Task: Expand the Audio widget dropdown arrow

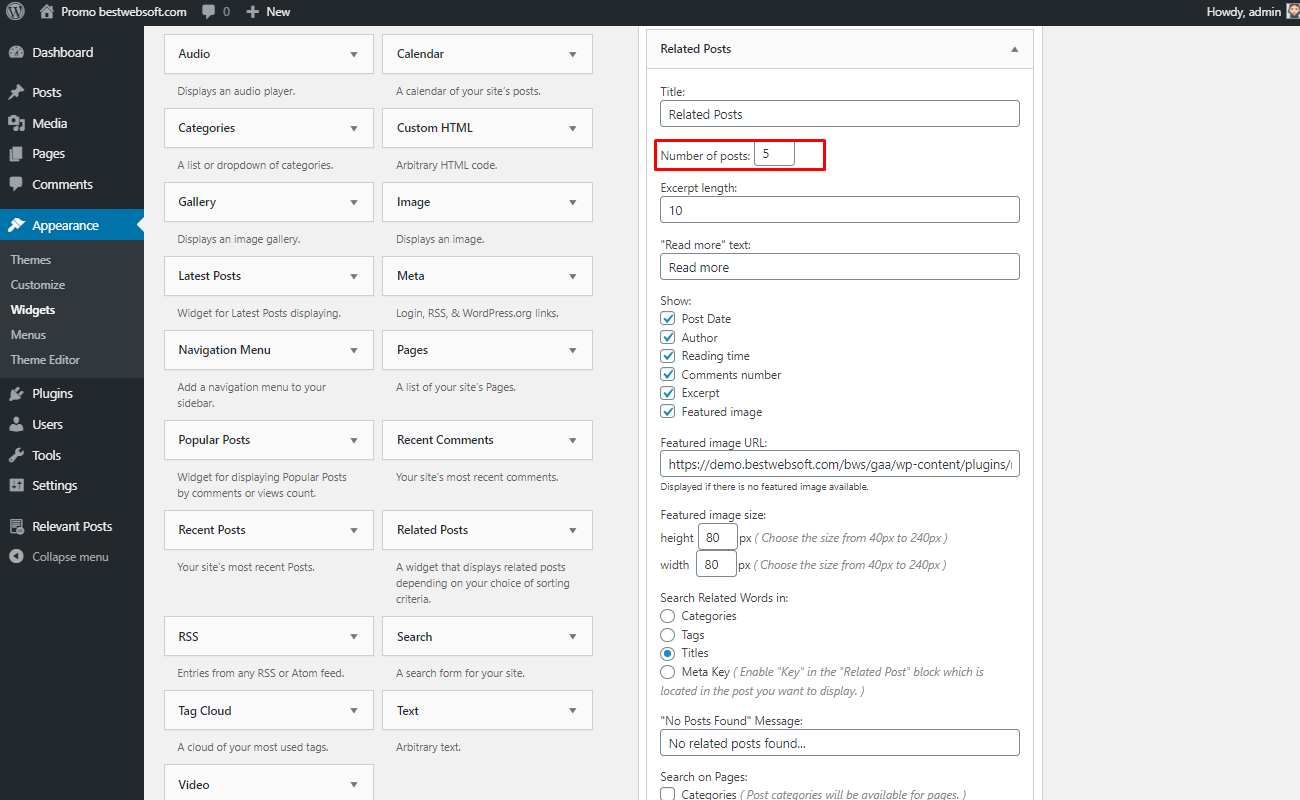Action: point(354,54)
